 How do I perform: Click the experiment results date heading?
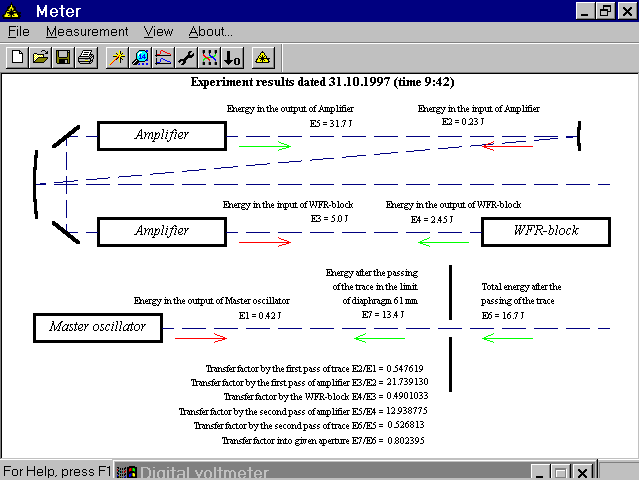[x=322, y=82]
